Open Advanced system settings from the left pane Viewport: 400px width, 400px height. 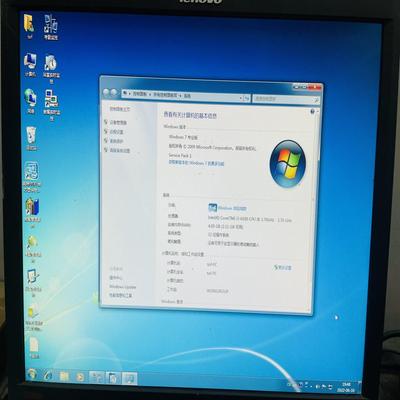(x=120, y=151)
